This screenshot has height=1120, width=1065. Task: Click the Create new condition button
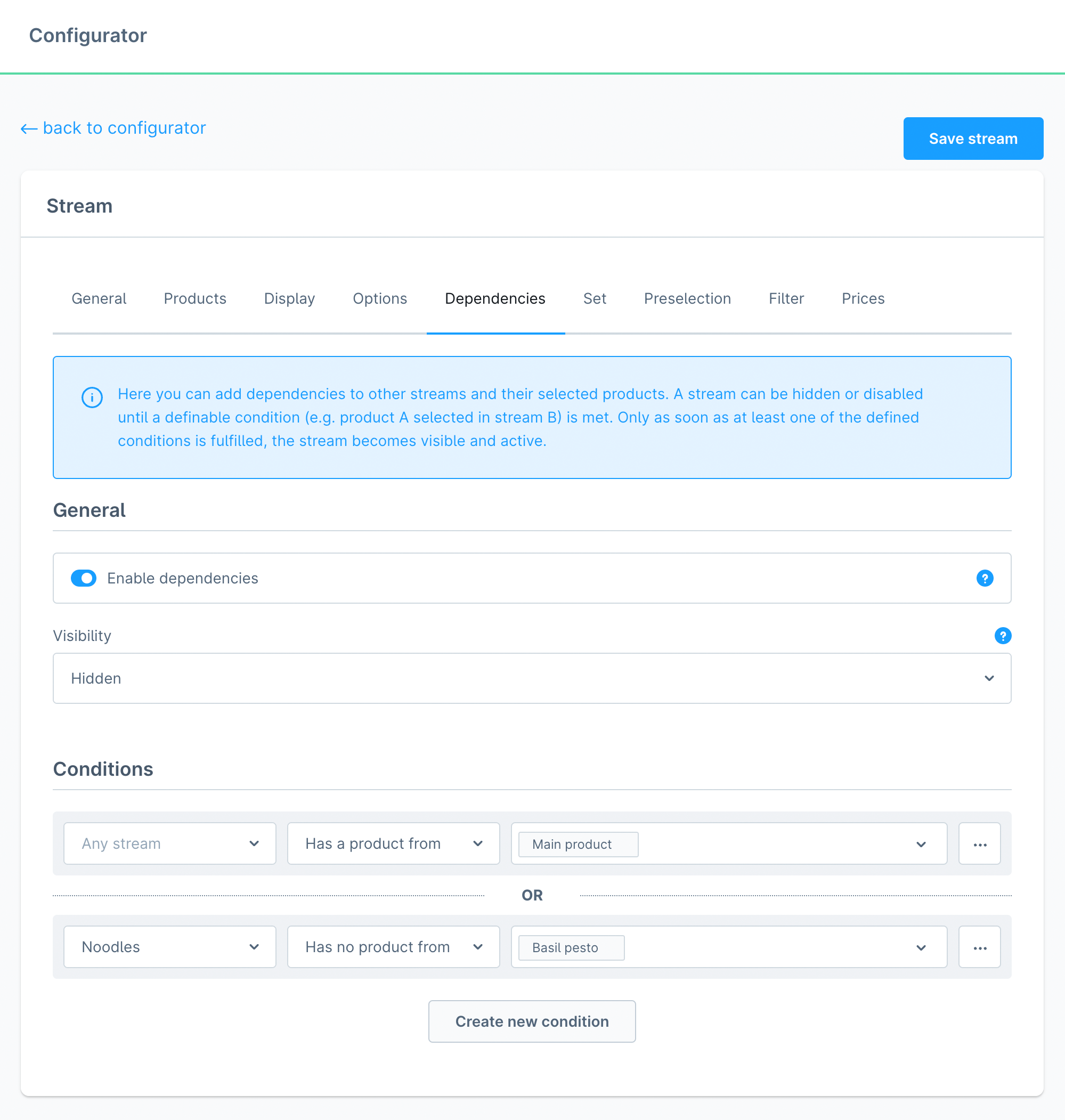532,1021
